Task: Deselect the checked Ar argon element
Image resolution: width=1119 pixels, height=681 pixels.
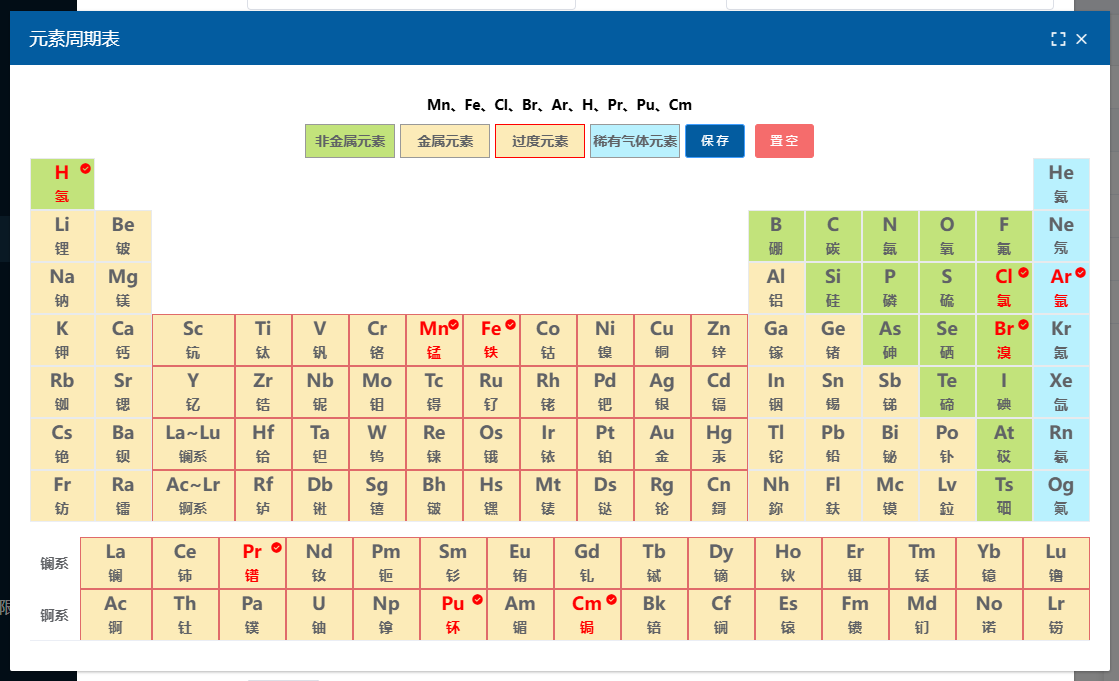Action: [1061, 288]
